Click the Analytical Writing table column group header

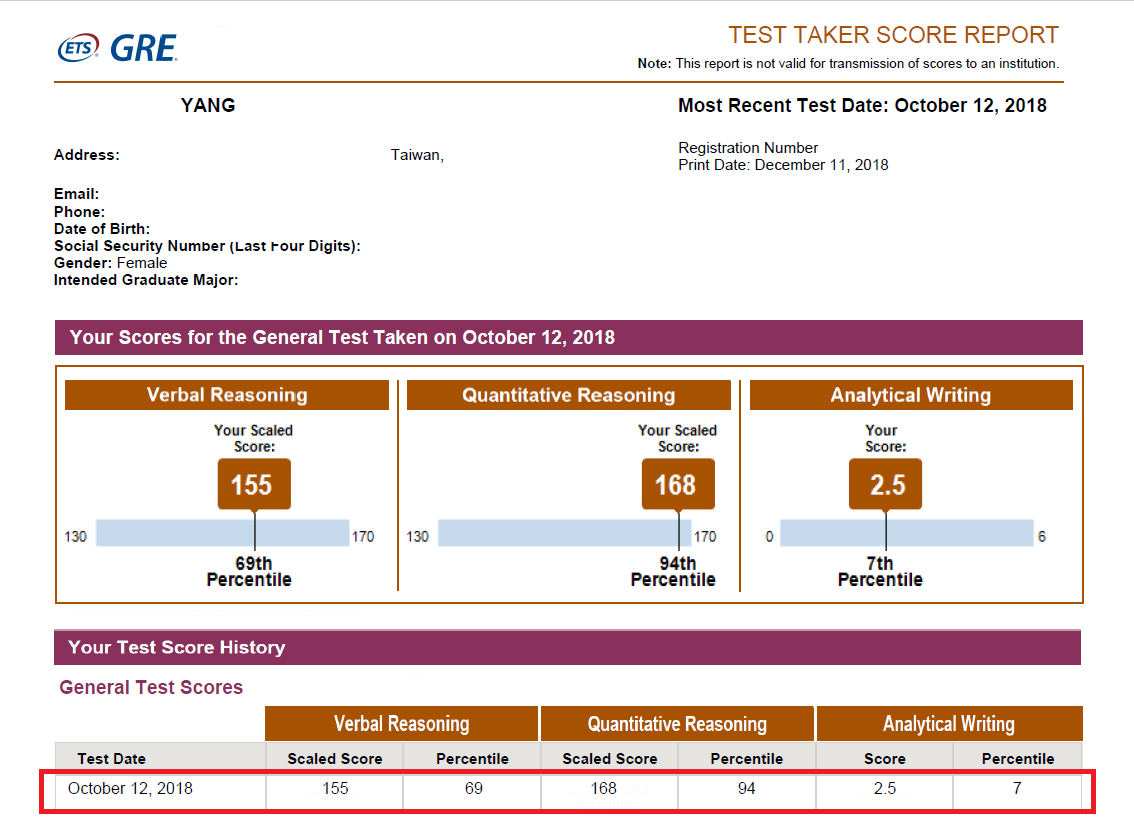(x=950, y=723)
